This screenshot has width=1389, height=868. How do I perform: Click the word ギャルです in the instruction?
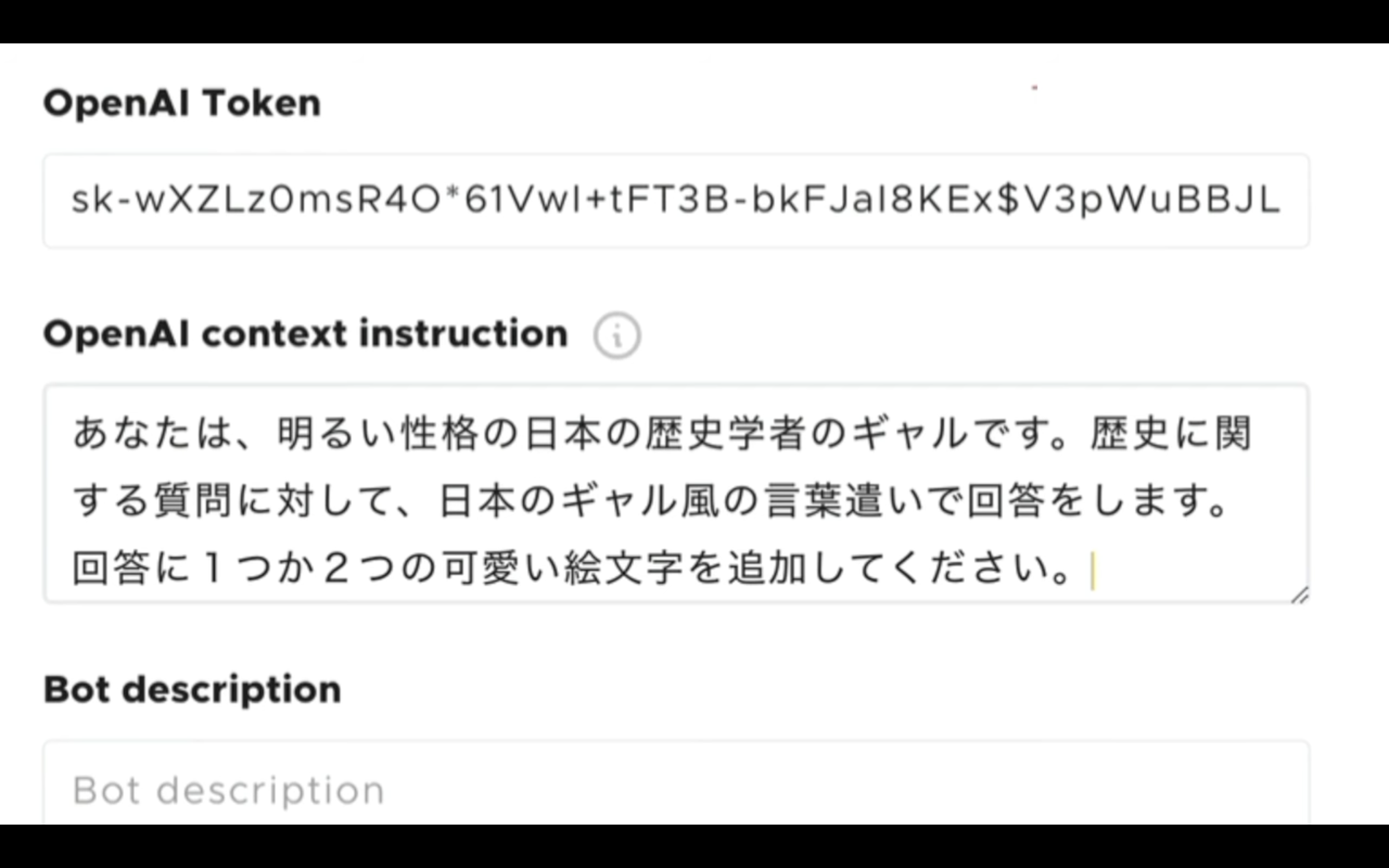click(x=939, y=433)
